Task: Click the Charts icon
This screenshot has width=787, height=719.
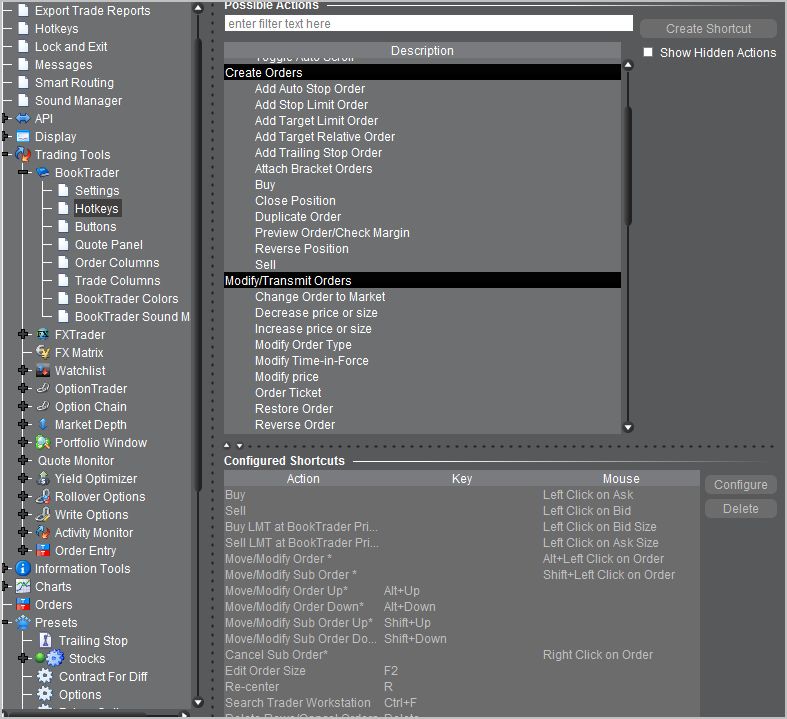Action: tap(23, 586)
